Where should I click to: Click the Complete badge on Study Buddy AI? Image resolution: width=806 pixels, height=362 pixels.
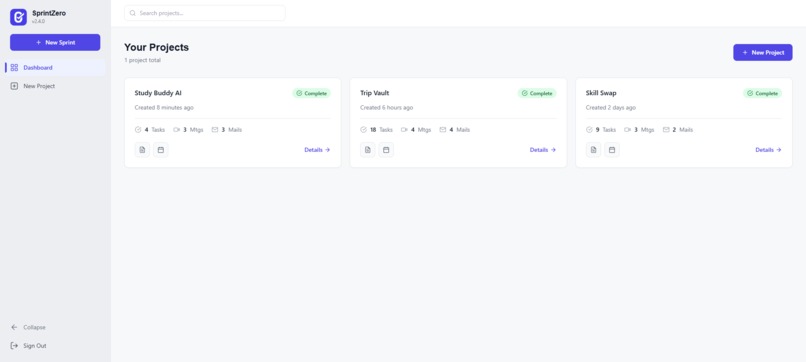click(x=312, y=93)
